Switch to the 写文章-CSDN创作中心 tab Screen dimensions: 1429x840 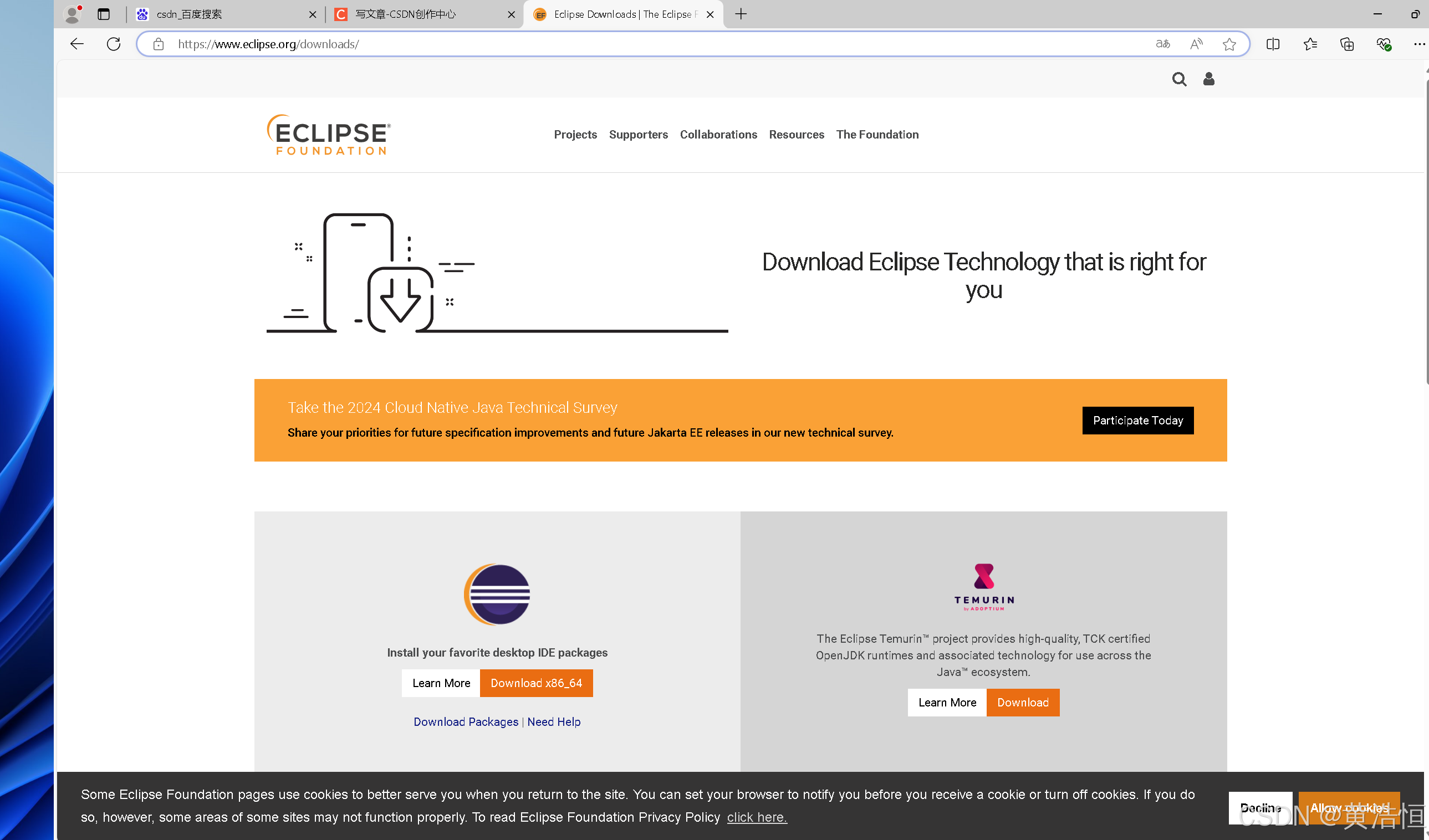coord(424,14)
